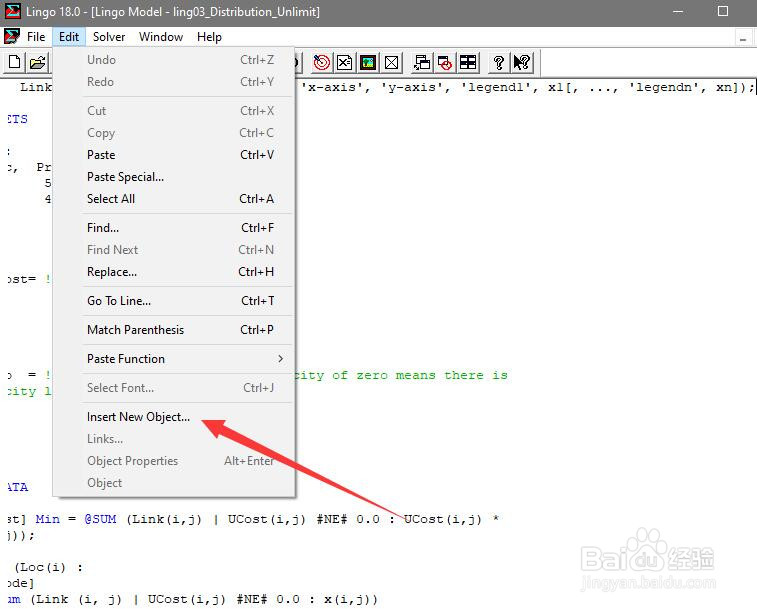757x609 pixels.
Task: Click the matrix Picture toolbar icon
Action: click(x=368, y=62)
